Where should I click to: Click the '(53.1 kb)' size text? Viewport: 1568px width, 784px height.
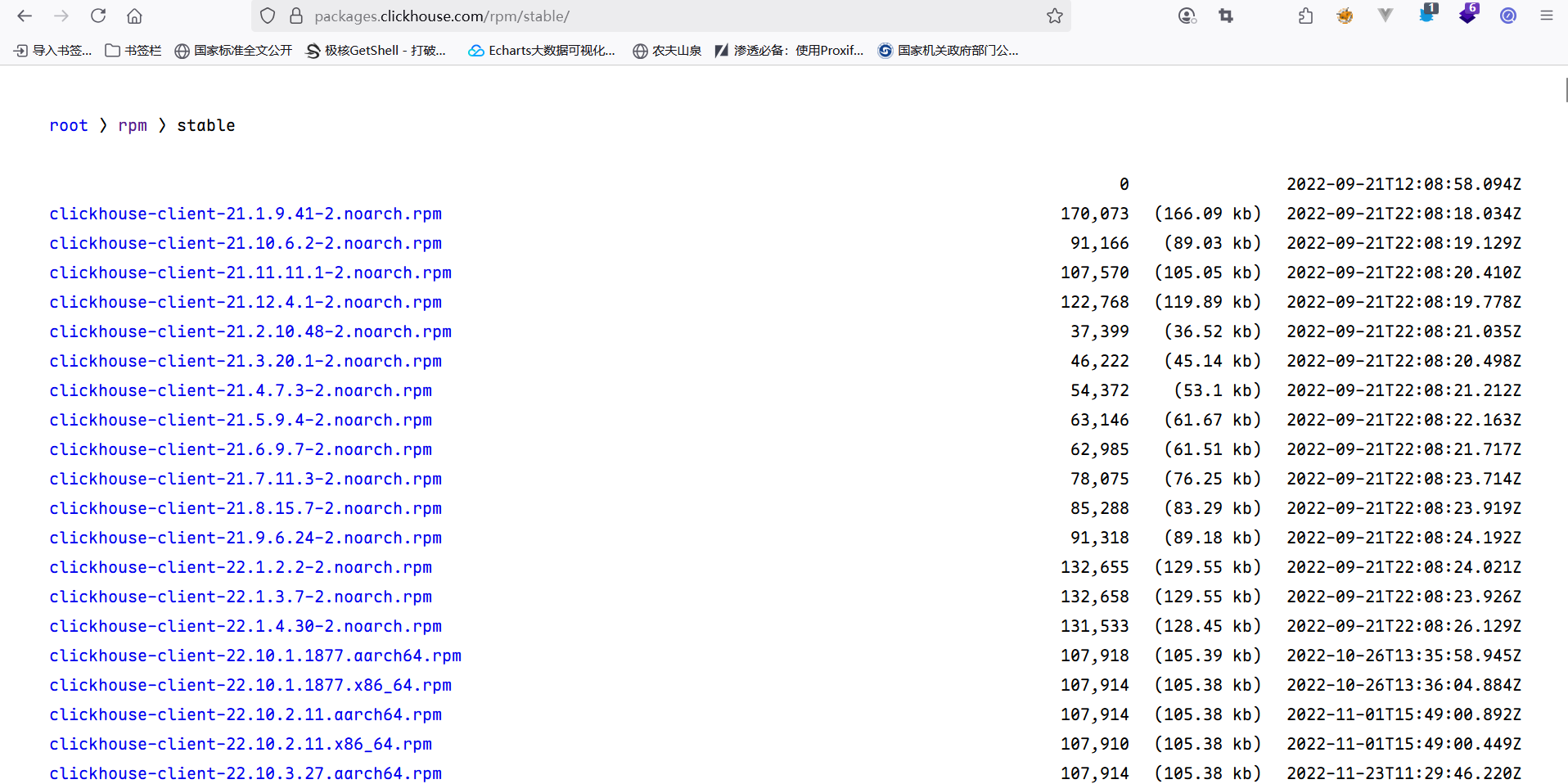pos(1218,390)
